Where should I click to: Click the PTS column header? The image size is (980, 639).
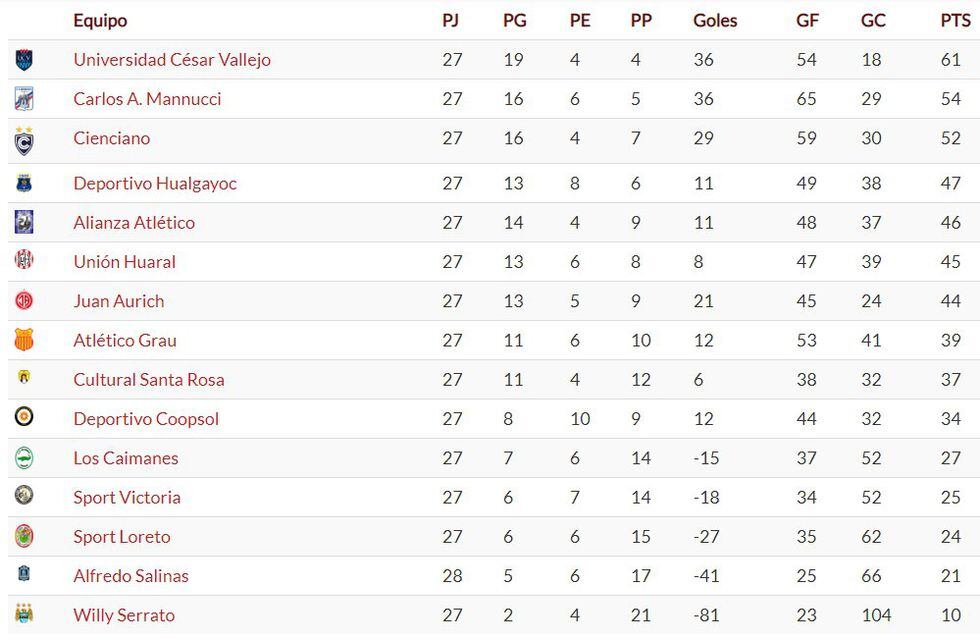955,20
